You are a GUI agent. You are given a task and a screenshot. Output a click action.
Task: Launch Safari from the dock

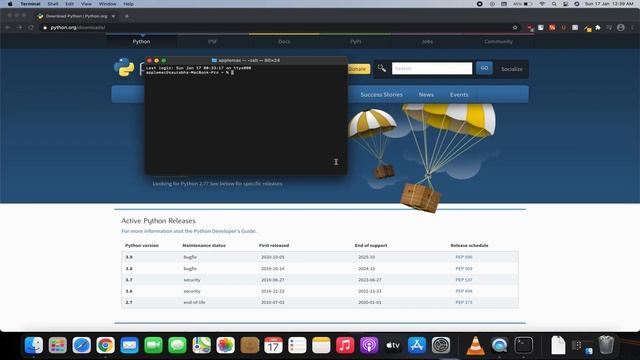[82, 345]
